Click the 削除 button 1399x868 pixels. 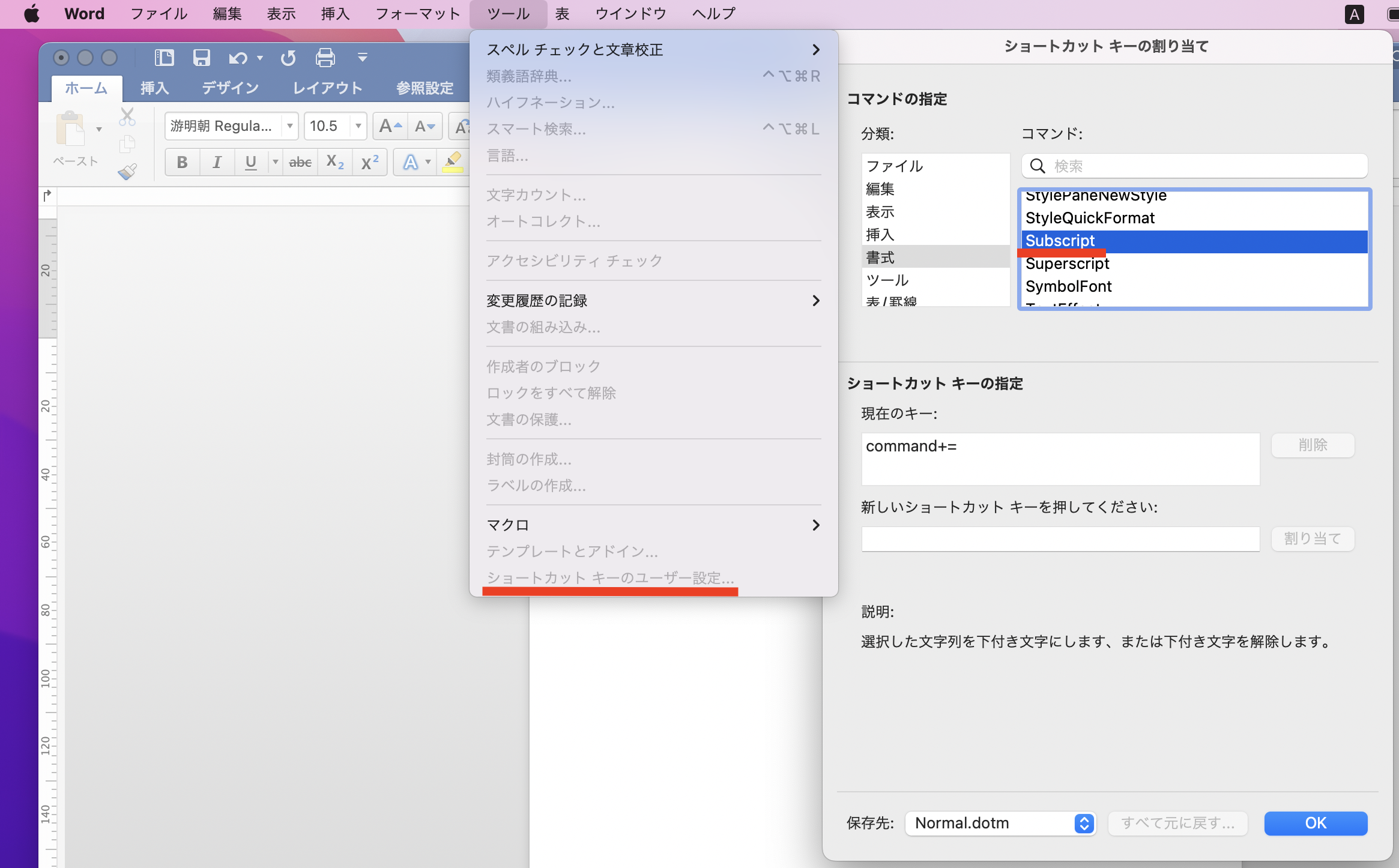click(x=1313, y=445)
